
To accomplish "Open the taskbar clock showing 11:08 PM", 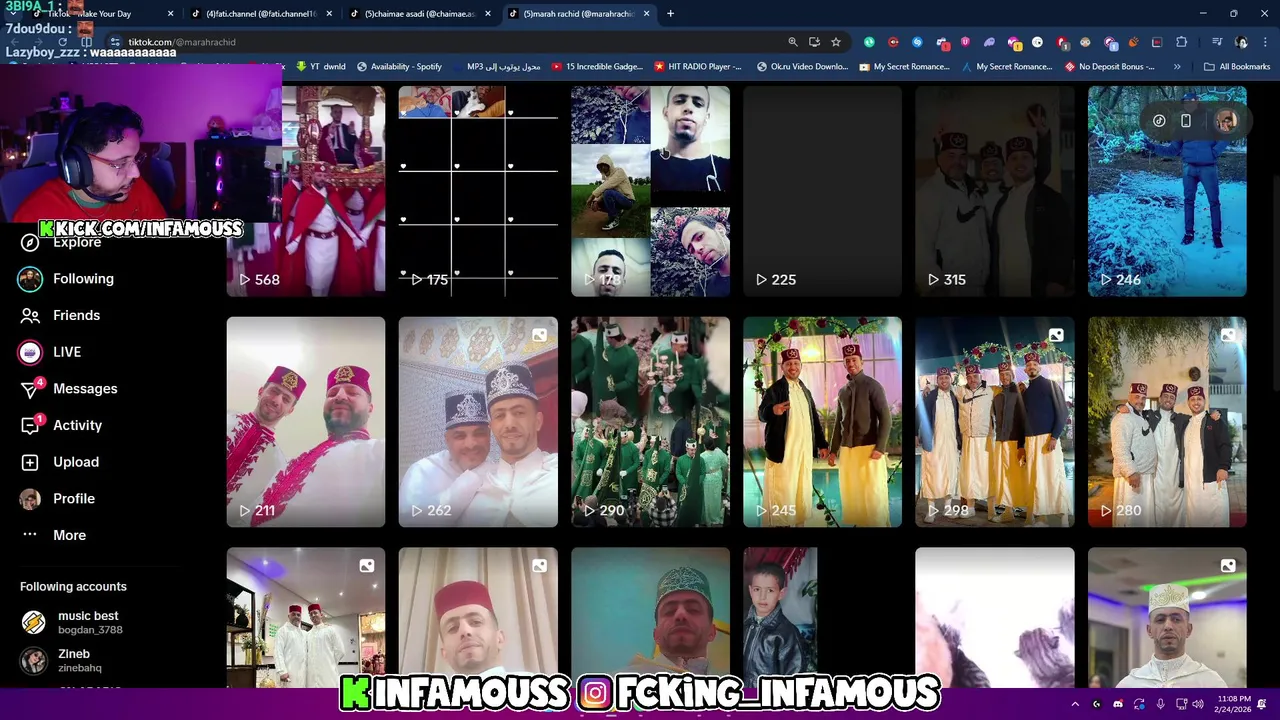I will [x=1234, y=704].
